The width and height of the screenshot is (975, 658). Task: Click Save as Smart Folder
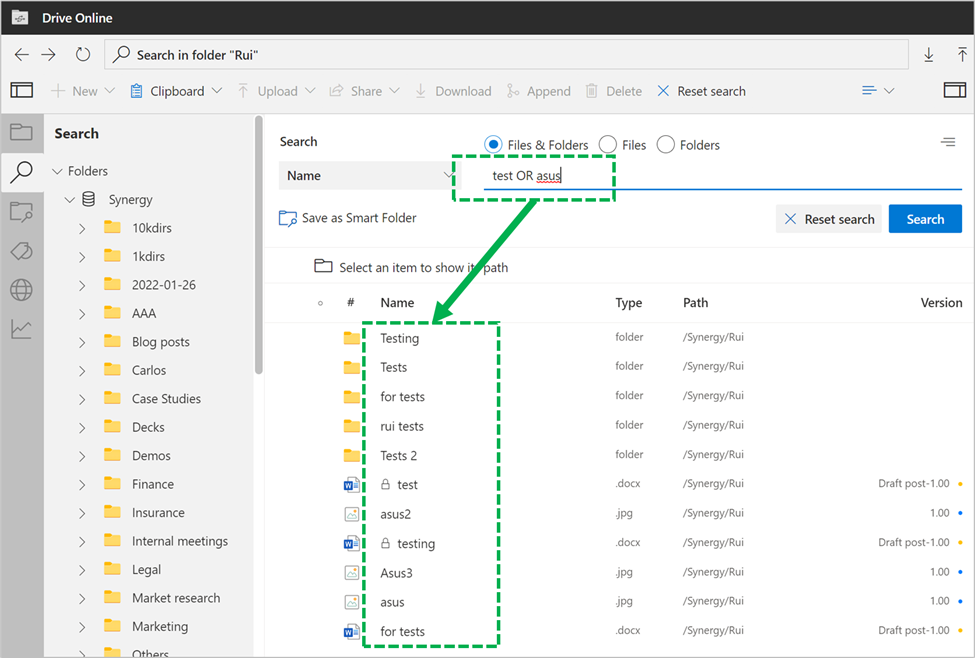pos(348,218)
